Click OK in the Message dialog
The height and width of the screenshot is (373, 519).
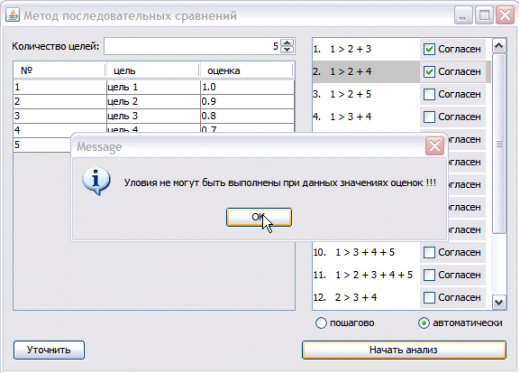[259, 217]
